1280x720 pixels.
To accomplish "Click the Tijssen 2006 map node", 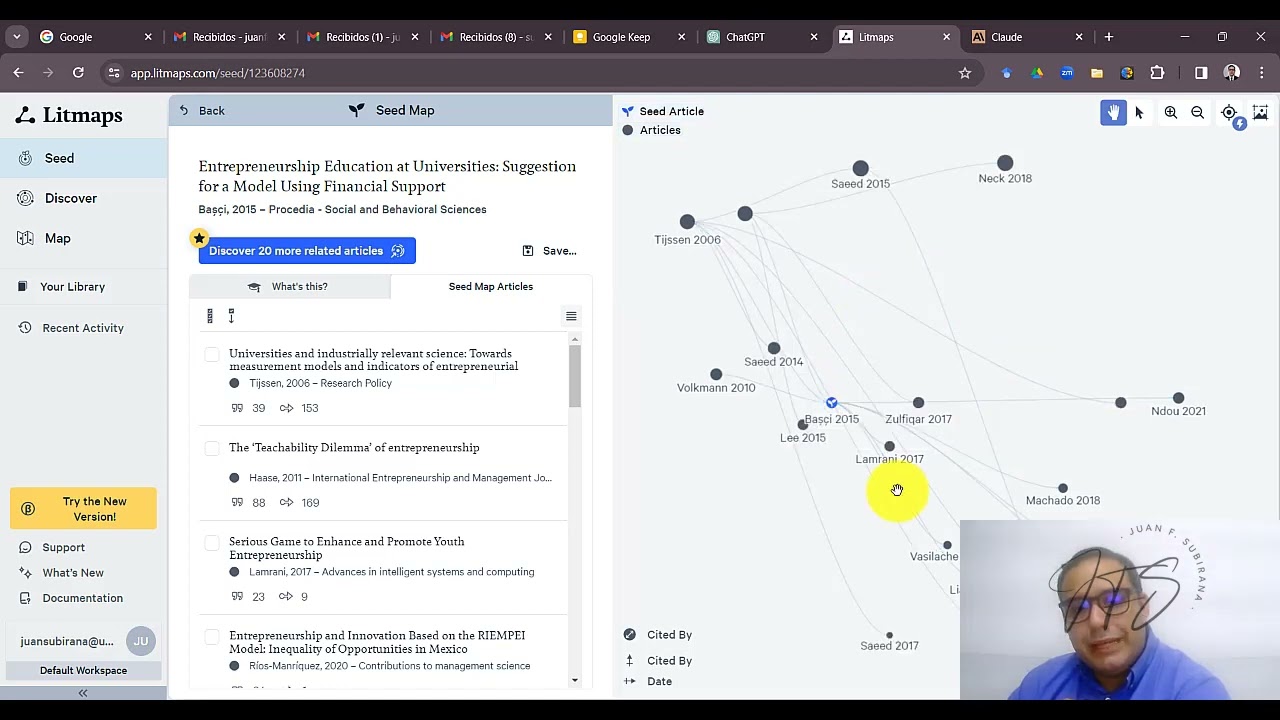I will [687, 221].
